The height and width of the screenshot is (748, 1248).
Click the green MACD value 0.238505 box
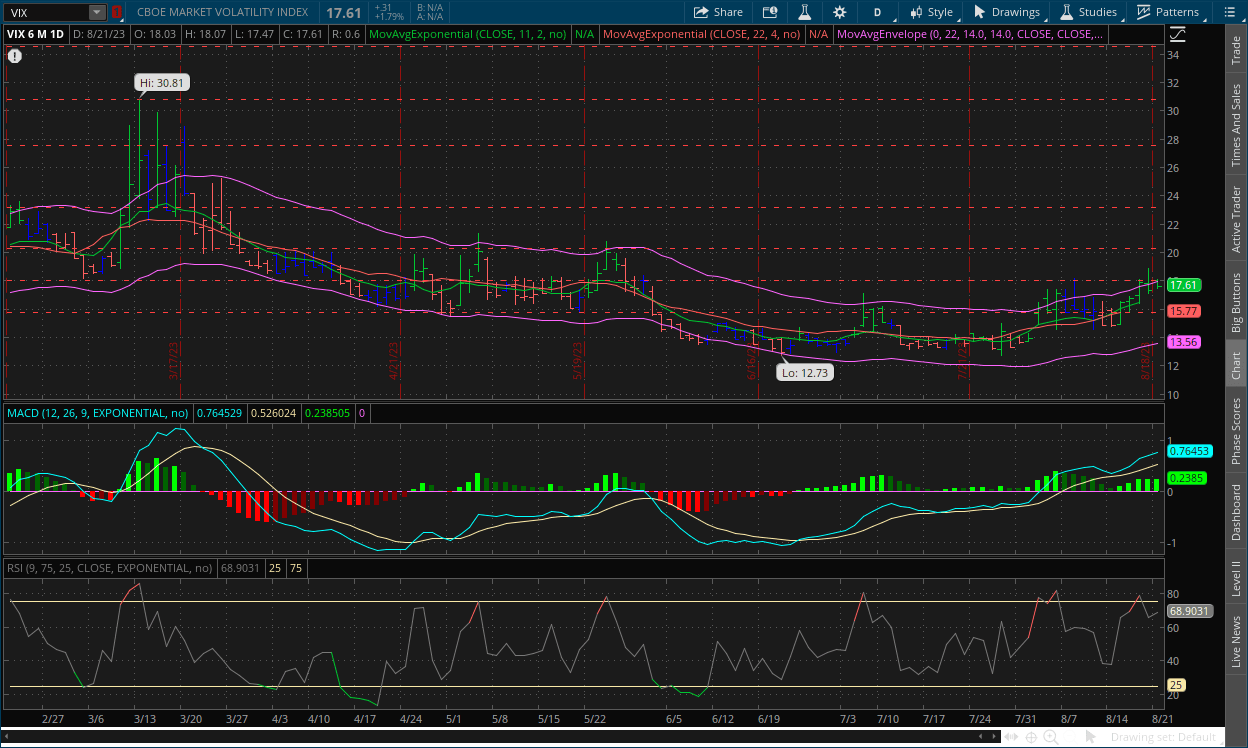[327, 412]
